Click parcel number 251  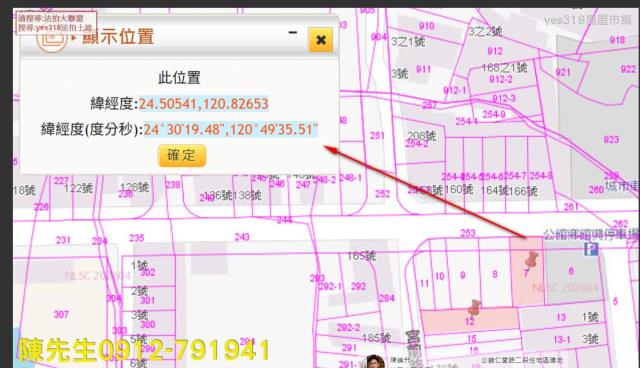(377, 135)
